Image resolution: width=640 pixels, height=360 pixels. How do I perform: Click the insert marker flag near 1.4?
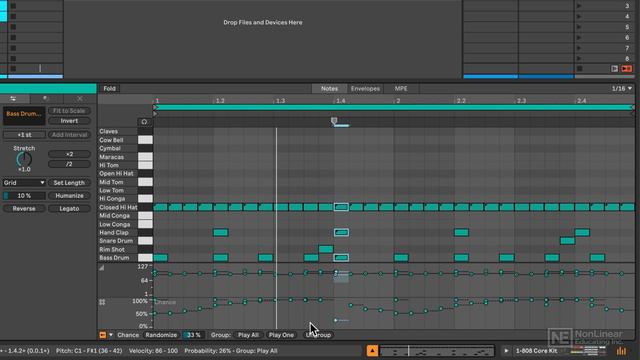(334, 120)
